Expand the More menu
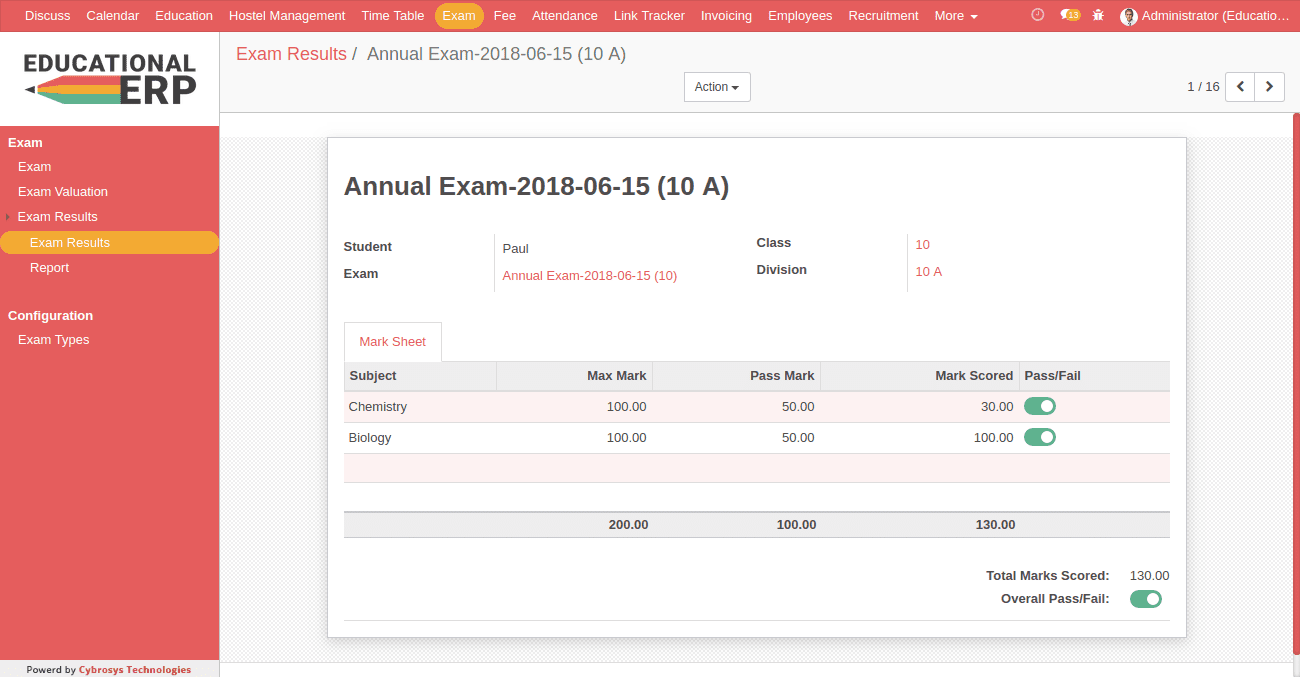1300x677 pixels. click(956, 16)
